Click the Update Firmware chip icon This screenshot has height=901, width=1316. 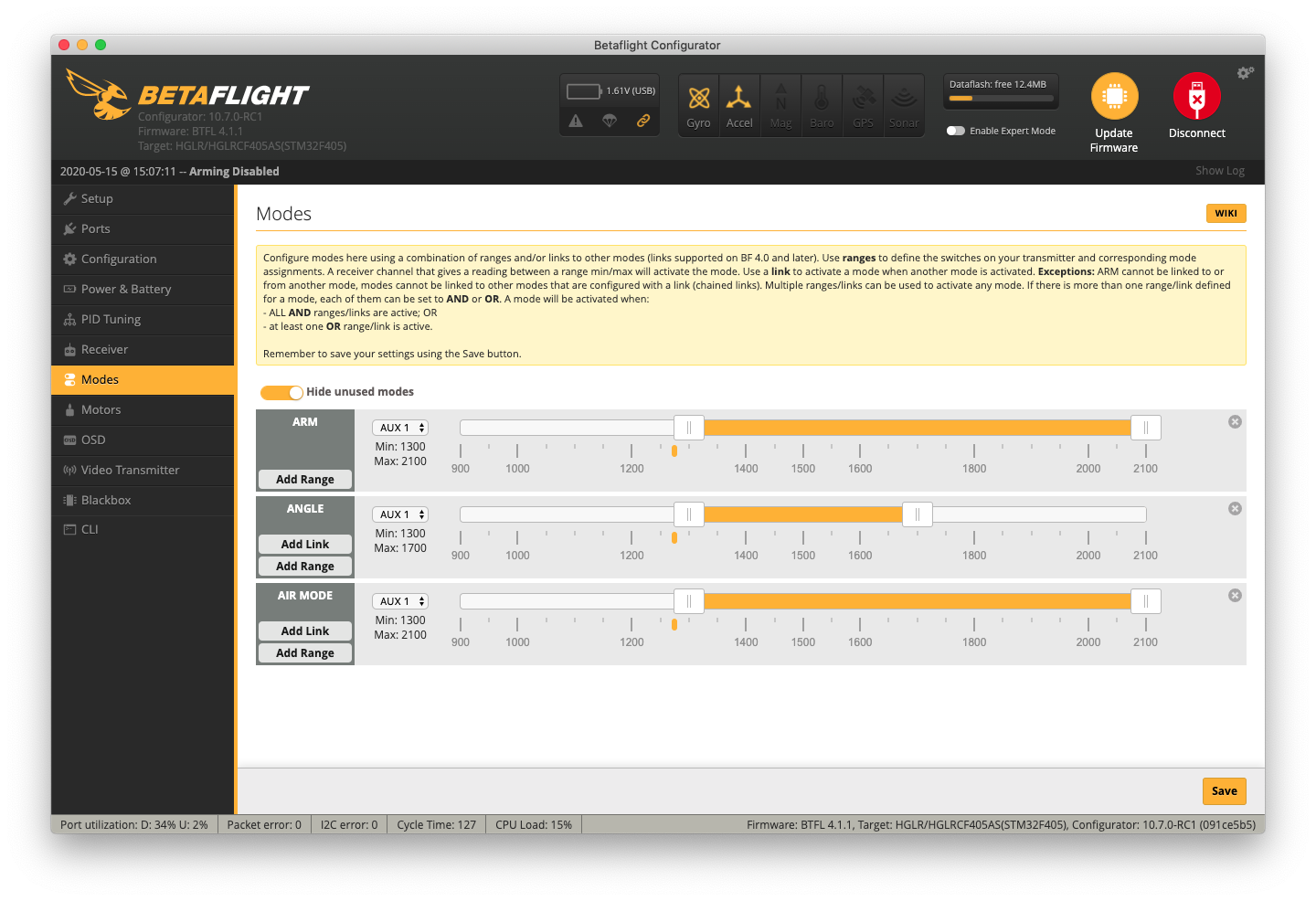click(x=1114, y=96)
